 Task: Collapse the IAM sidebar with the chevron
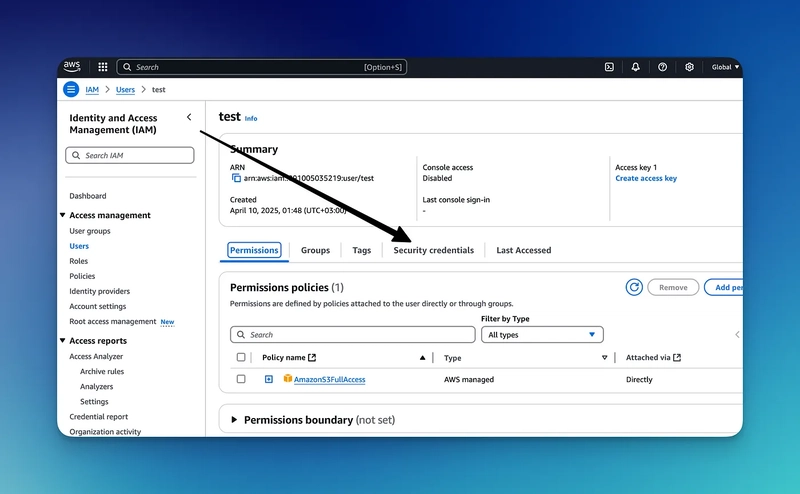coord(189,117)
